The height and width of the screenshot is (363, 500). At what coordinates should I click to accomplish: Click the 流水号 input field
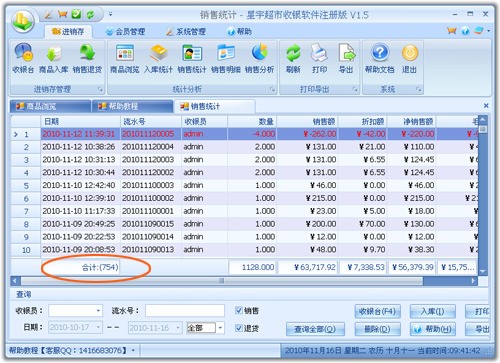point(185,311)
